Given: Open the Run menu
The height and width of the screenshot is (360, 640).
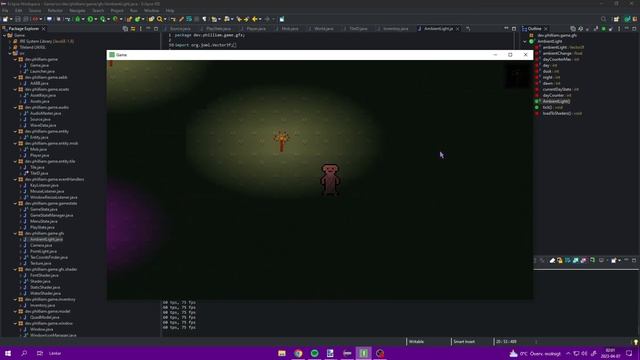Looking at the screenshot, I should 133,11.
